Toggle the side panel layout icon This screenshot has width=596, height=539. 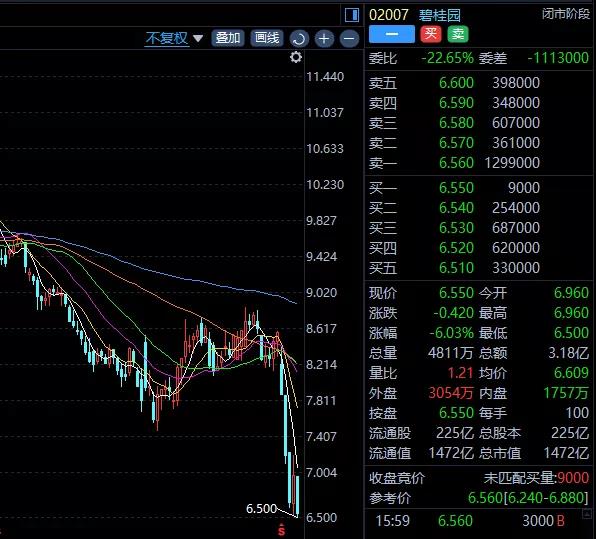[352, 15]
